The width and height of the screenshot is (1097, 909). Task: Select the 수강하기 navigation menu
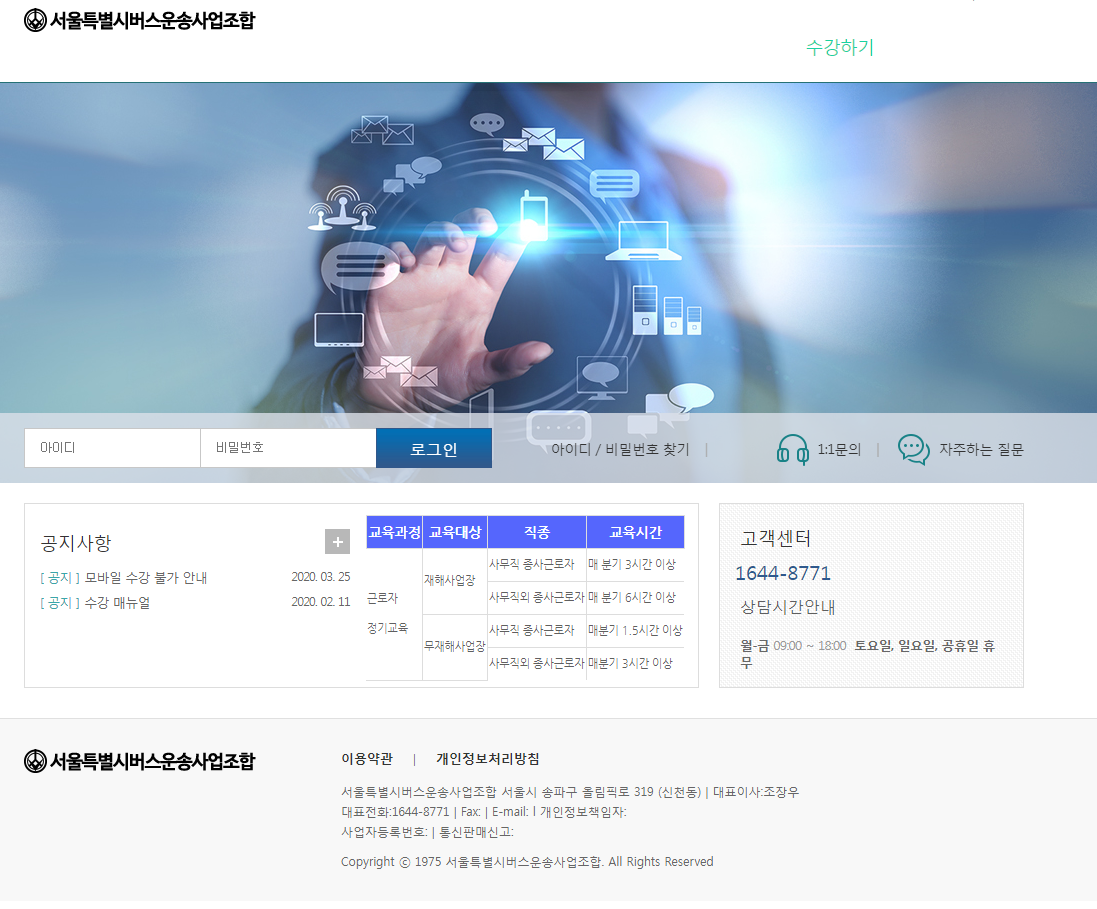point(839,47)
